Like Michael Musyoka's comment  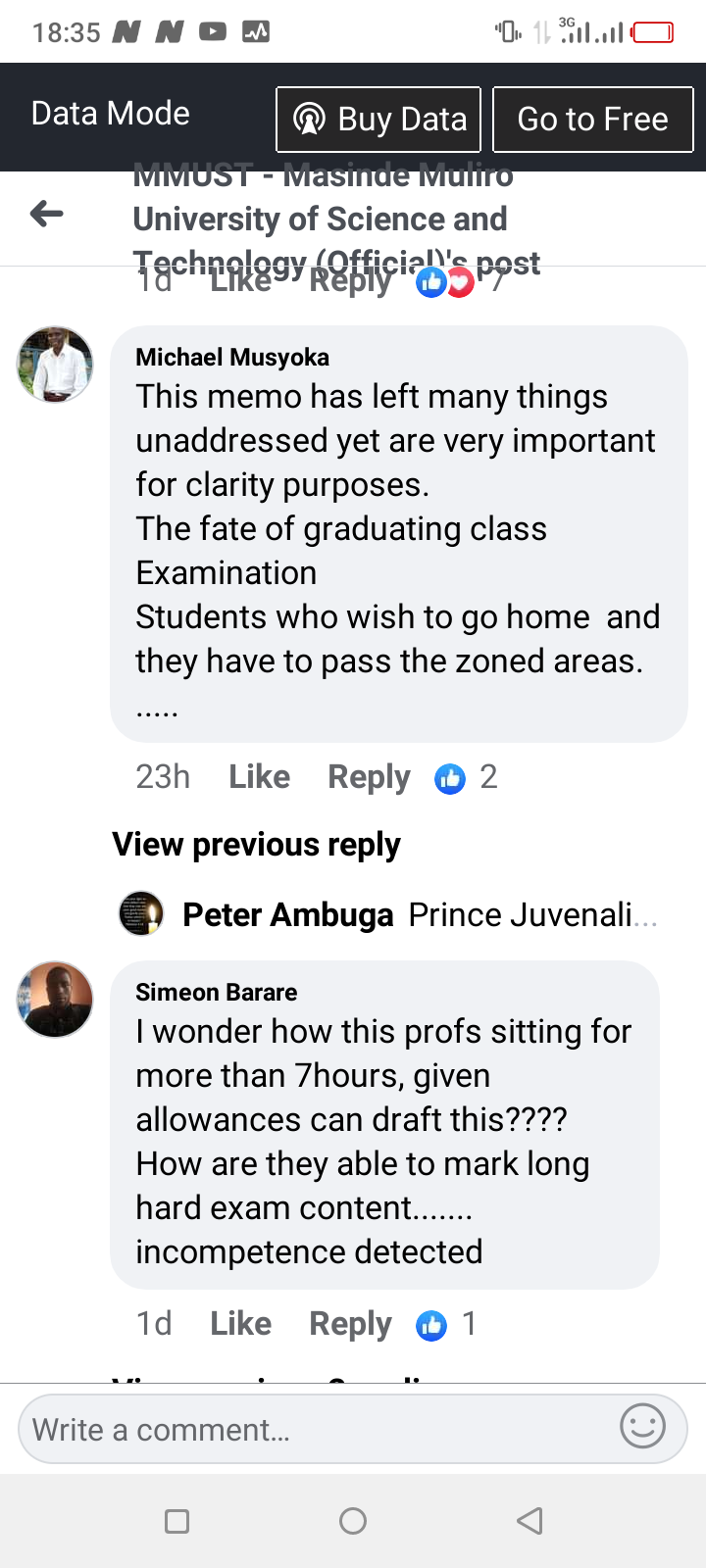tap(259, 777)
